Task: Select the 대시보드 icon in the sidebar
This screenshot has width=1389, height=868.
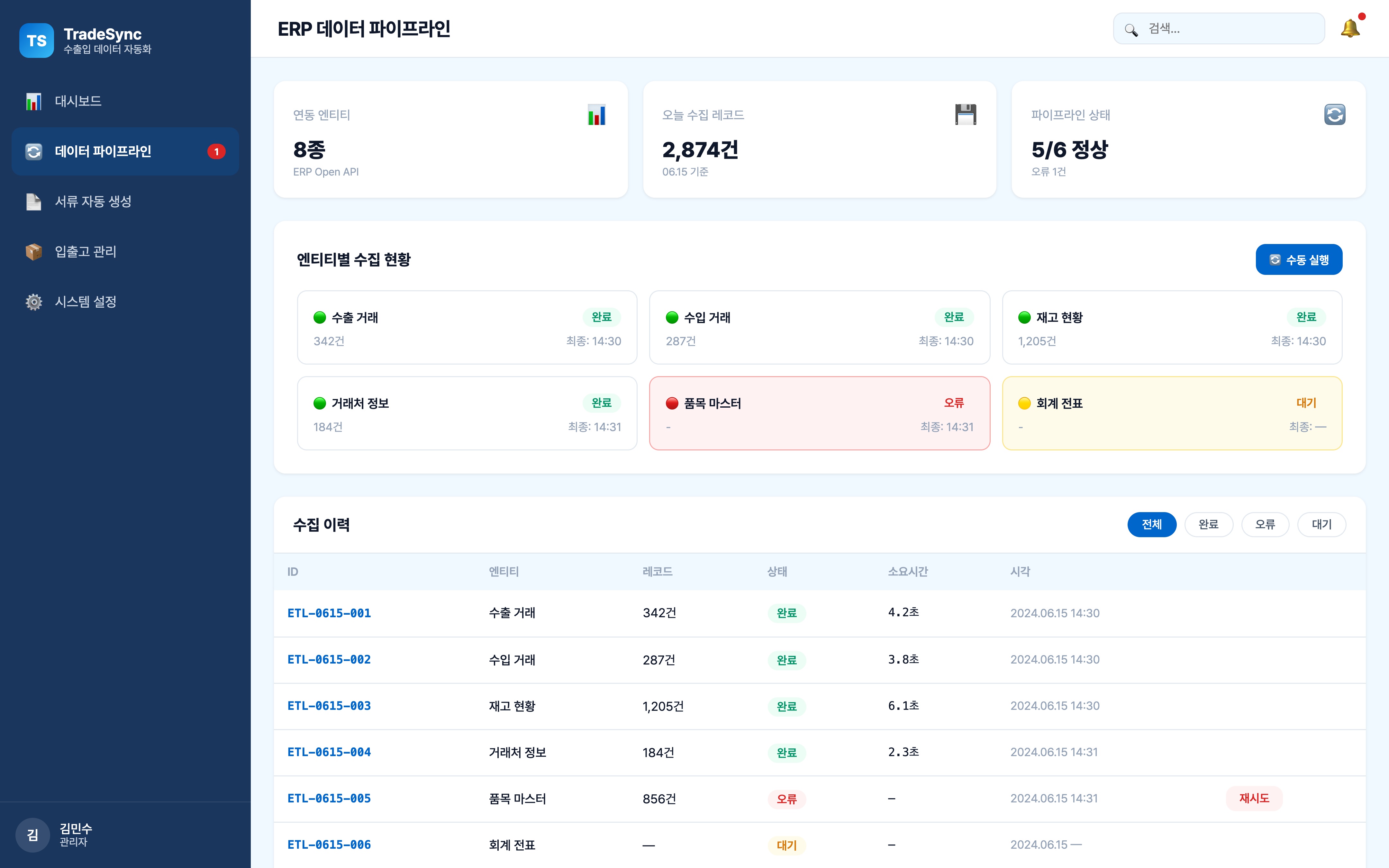Action: [x=33, y=101]
